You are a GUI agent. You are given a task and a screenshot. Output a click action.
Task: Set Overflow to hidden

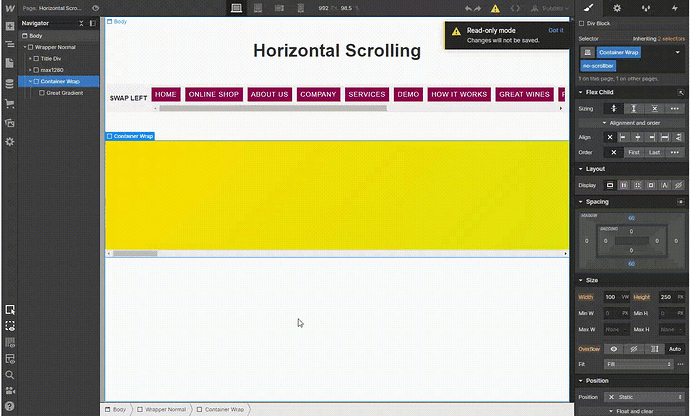tap(634, 349)
